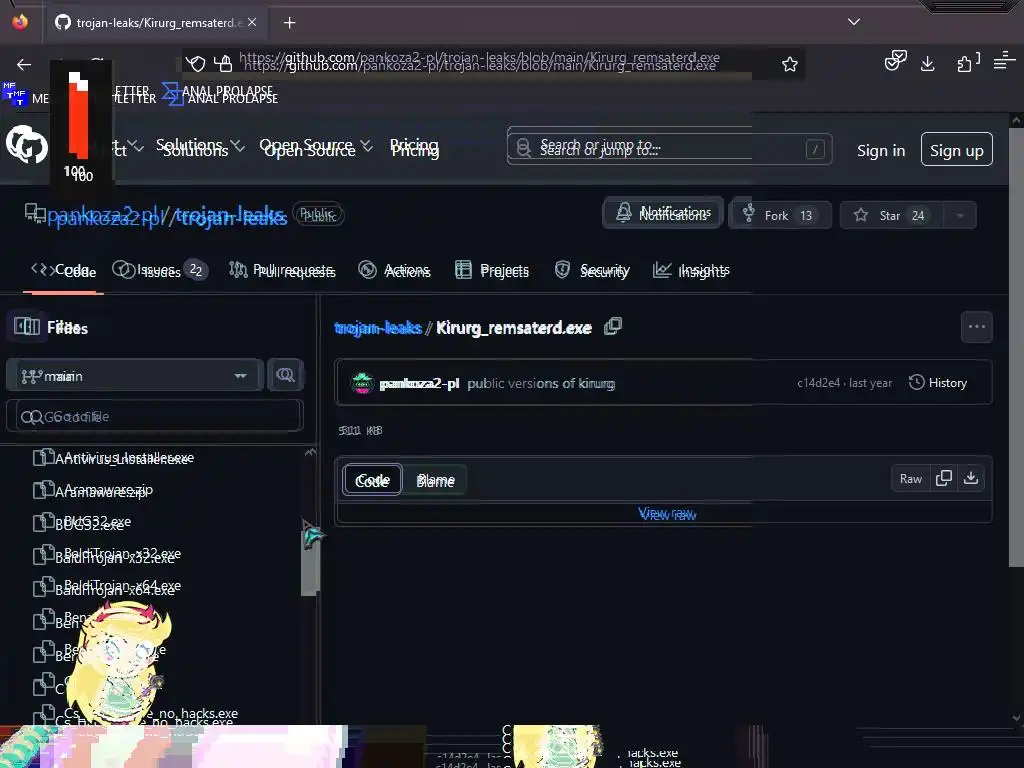This screenshot has height=768, width=1024.
Task: Switch to the Projects tab
Action: click(492, 270)
